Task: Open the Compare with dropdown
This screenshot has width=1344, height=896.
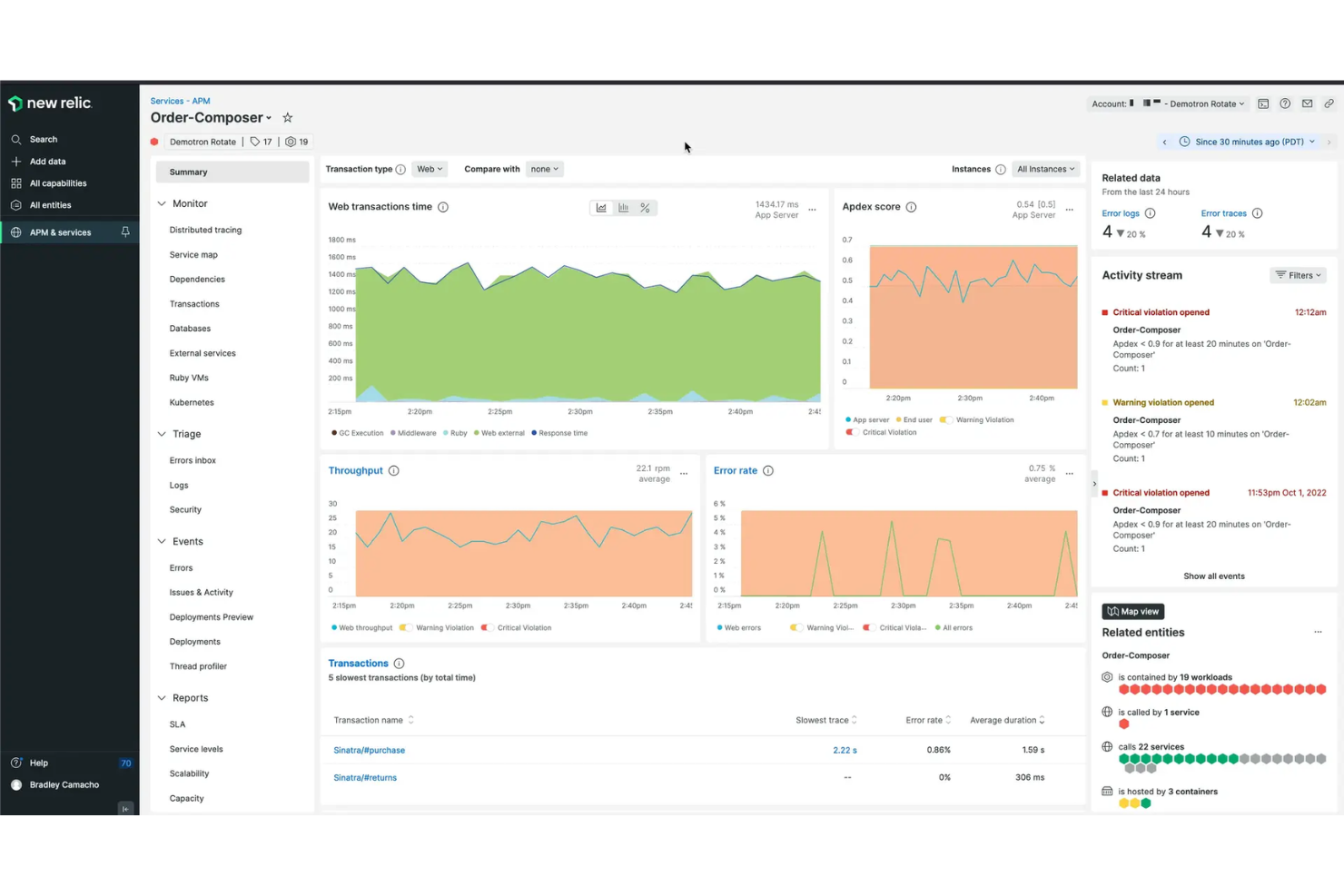Action: (543, 169)
